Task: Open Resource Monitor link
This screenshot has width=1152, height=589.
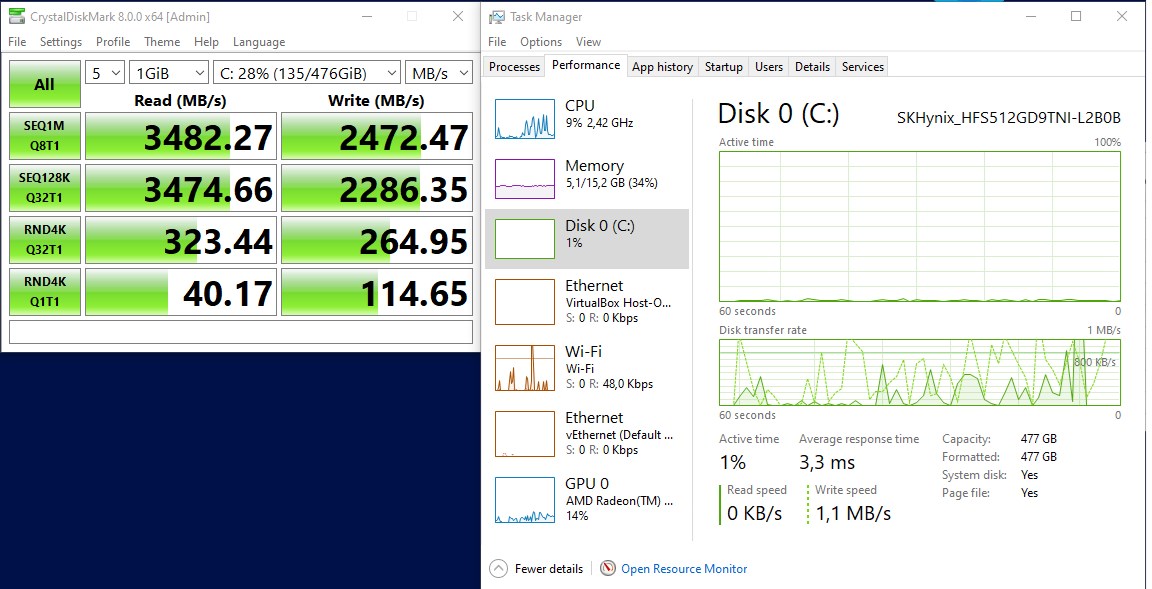Action: point(684,569)
